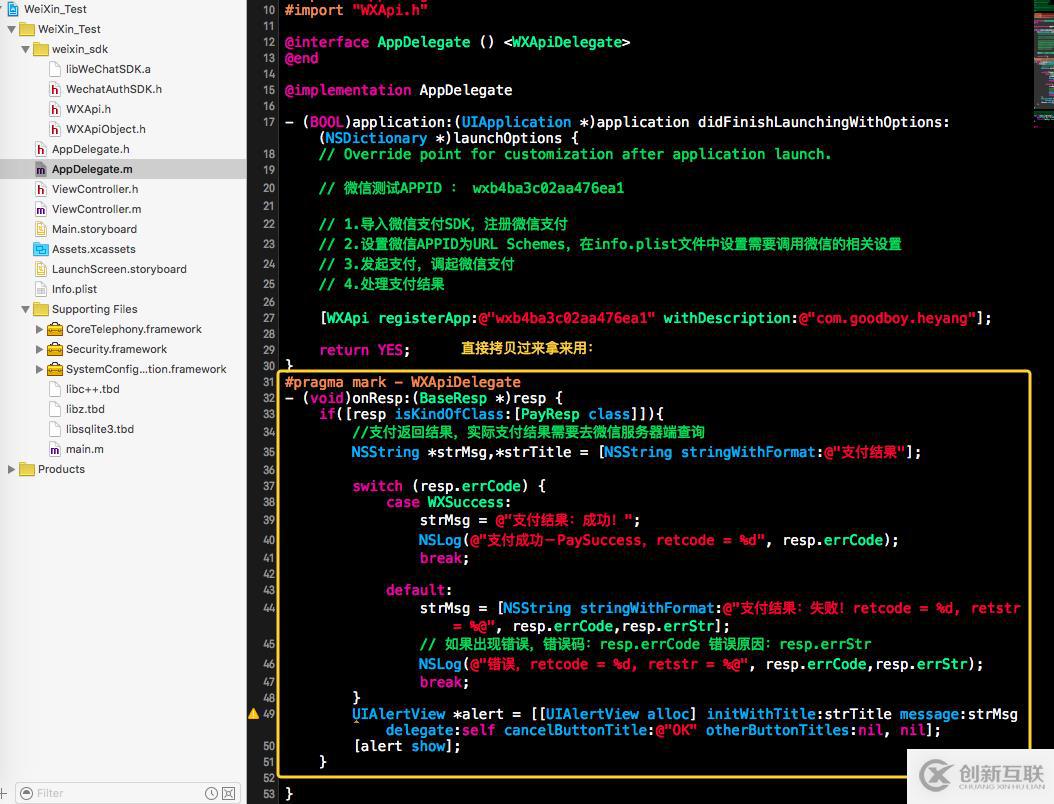1054x804 pixels.
Task: Click the ViewController.h header icon
Action: [x=41, y=190]
